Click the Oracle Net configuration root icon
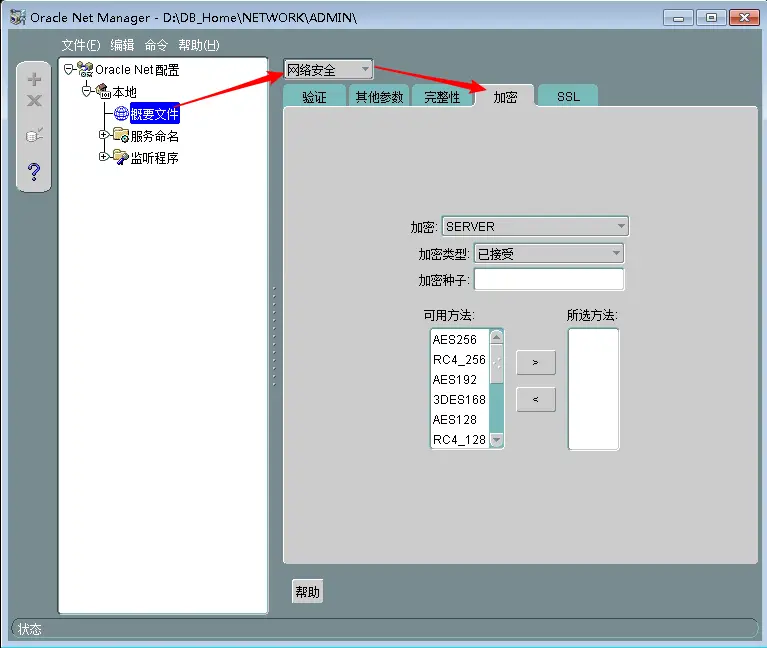Image resolution: width=767 pixels, height=648 pixels. tap(85, 69)
